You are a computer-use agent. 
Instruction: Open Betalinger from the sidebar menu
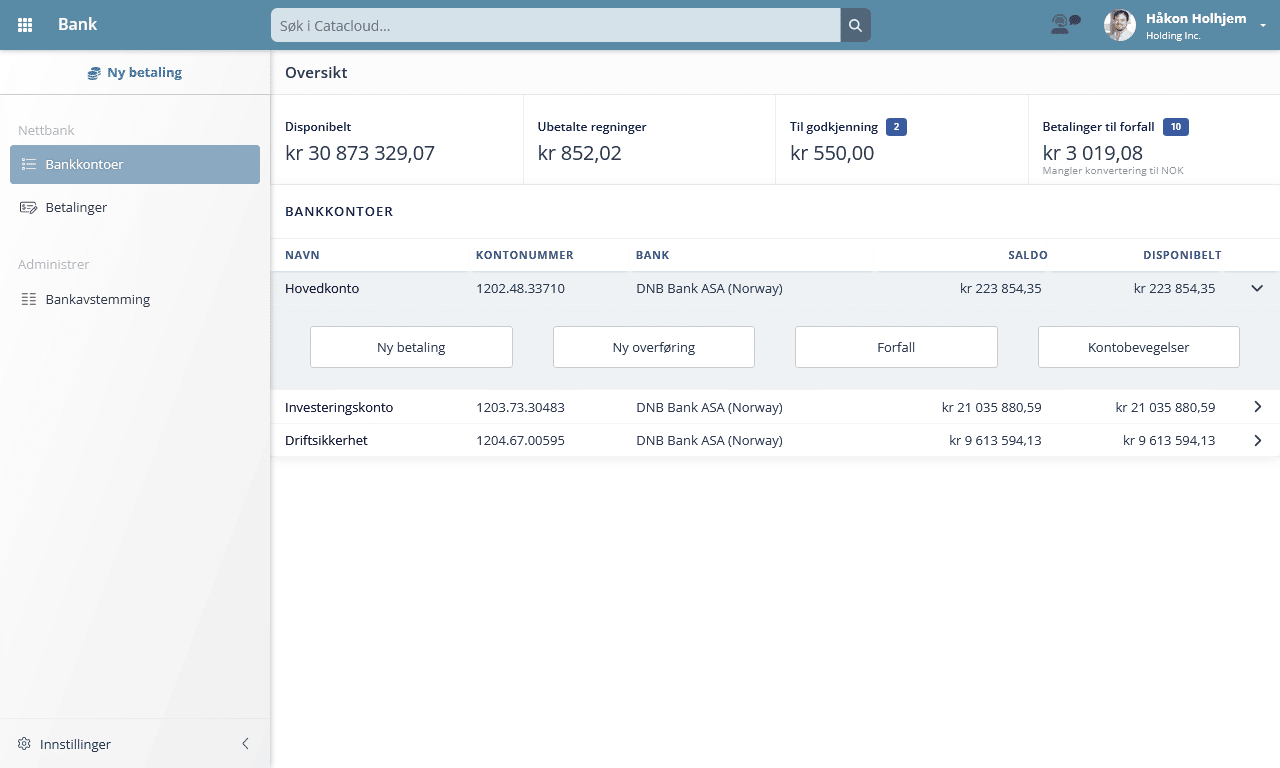point(76,207)
